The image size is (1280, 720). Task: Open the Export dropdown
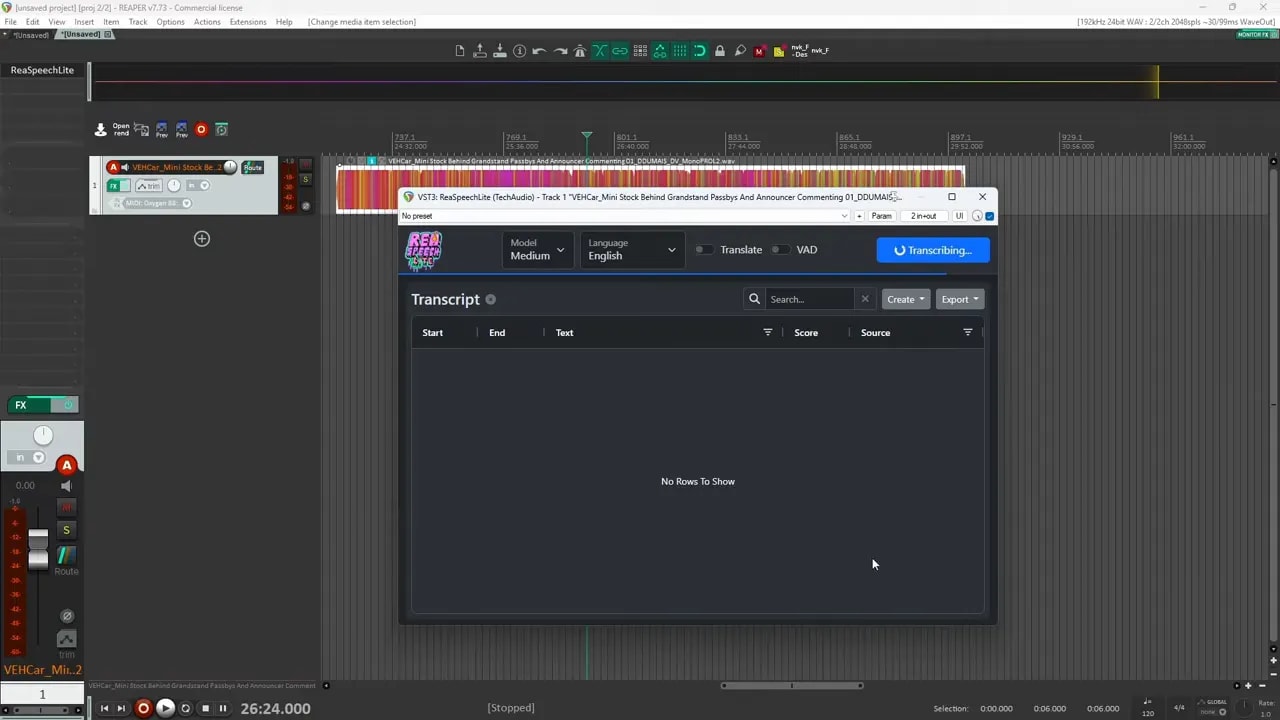(x=960, y=299)
